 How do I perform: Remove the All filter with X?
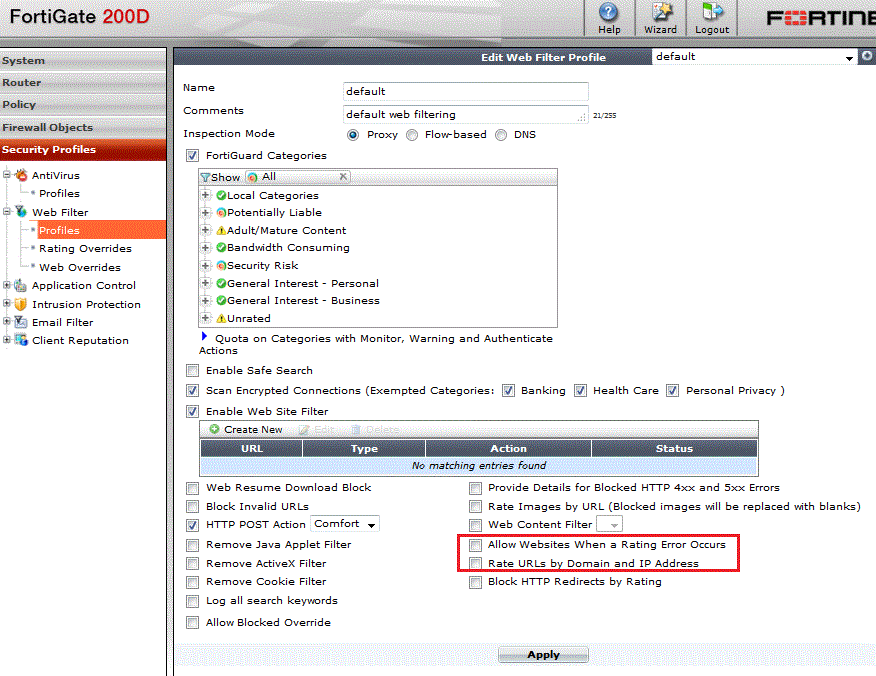[x=344, y=177]
